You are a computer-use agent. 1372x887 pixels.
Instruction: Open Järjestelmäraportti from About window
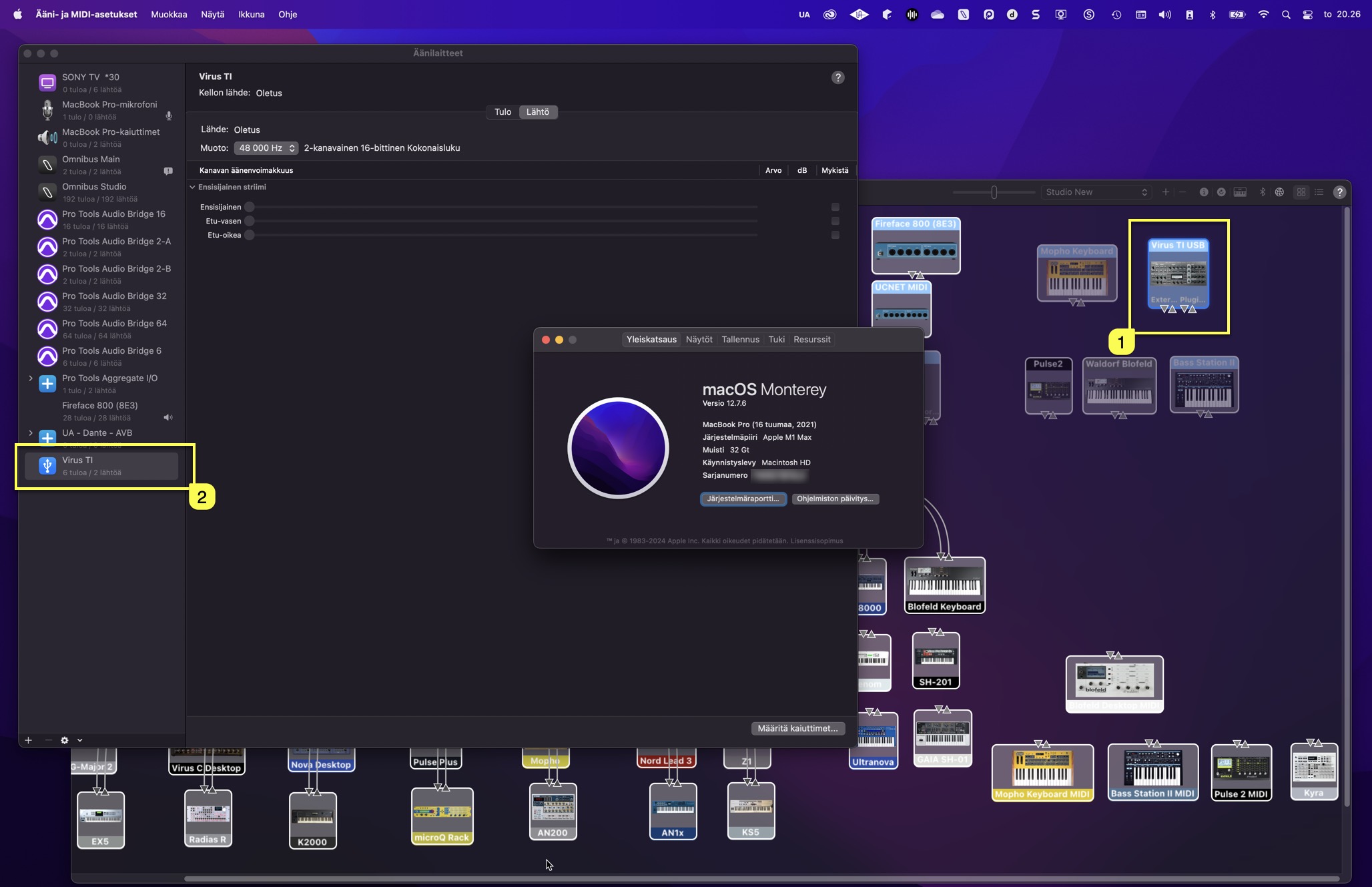point(743,499)
